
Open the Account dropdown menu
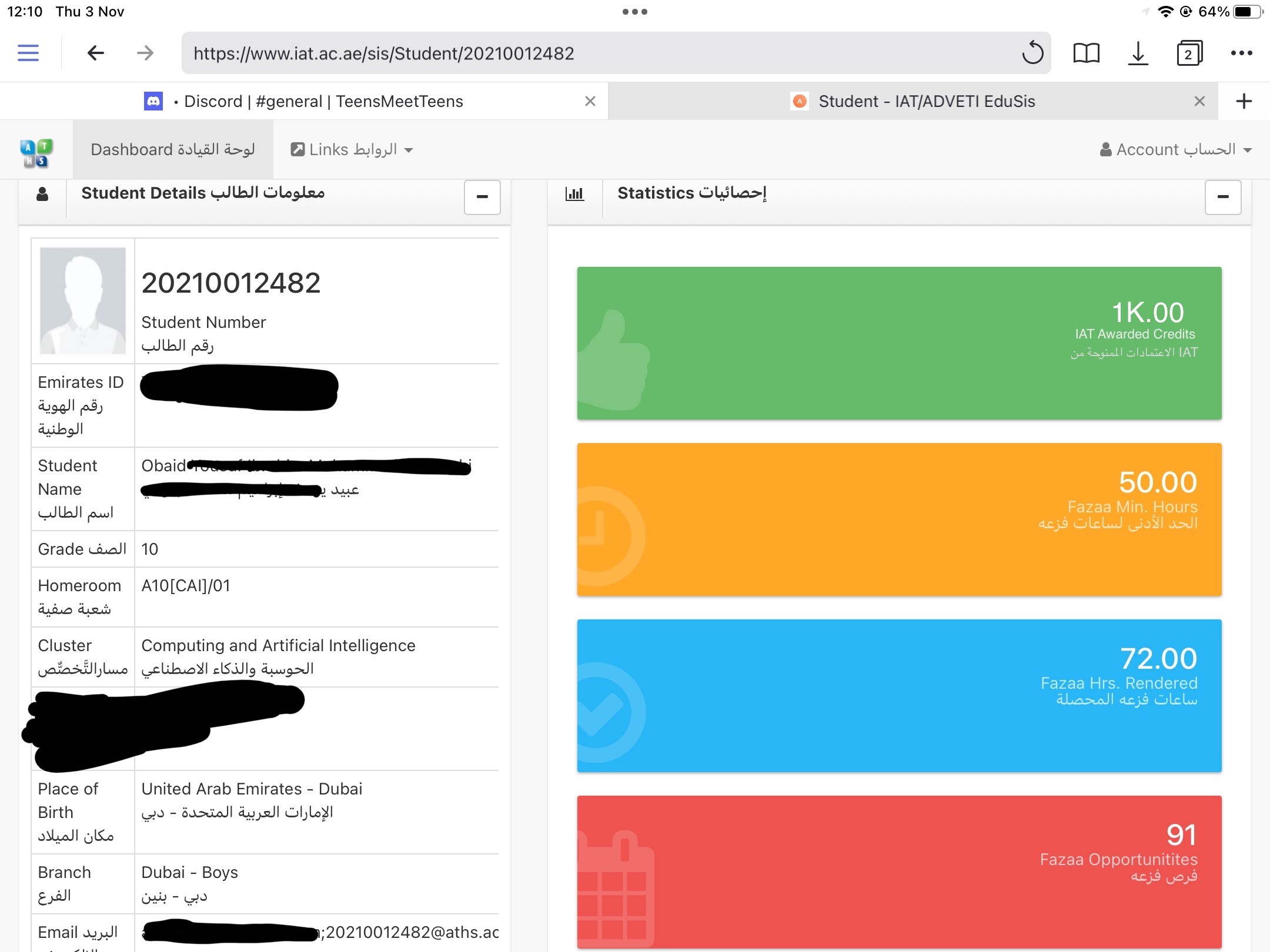[1176, 150]
